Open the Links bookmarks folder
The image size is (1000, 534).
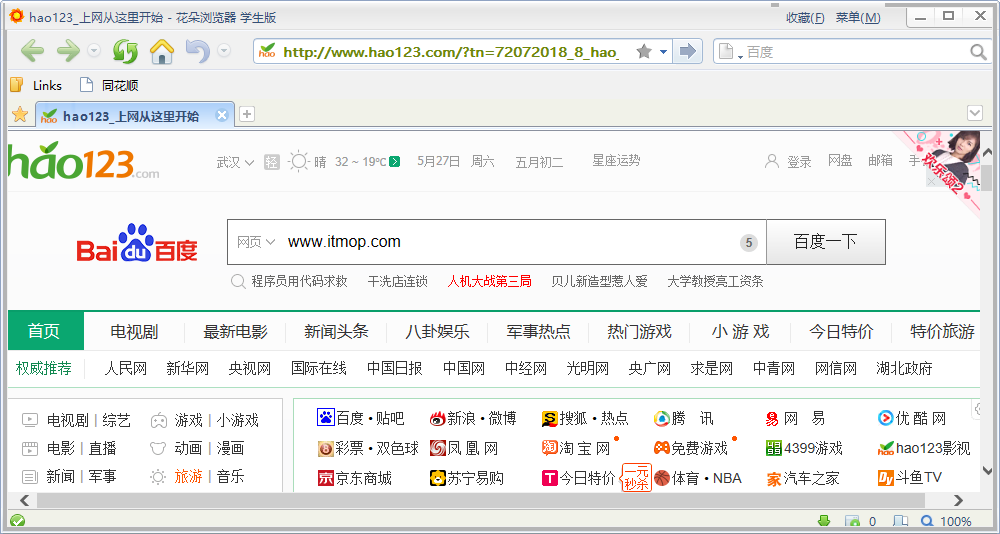[x=36, y=85]
